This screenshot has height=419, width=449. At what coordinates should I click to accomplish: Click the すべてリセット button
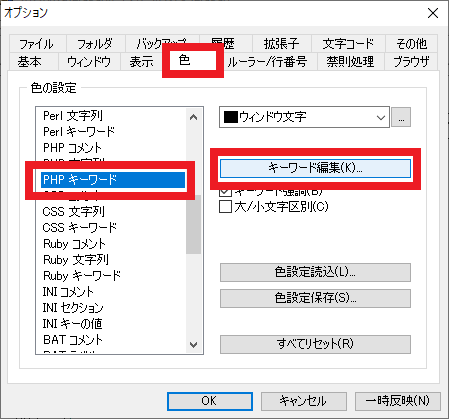[315, 344]
